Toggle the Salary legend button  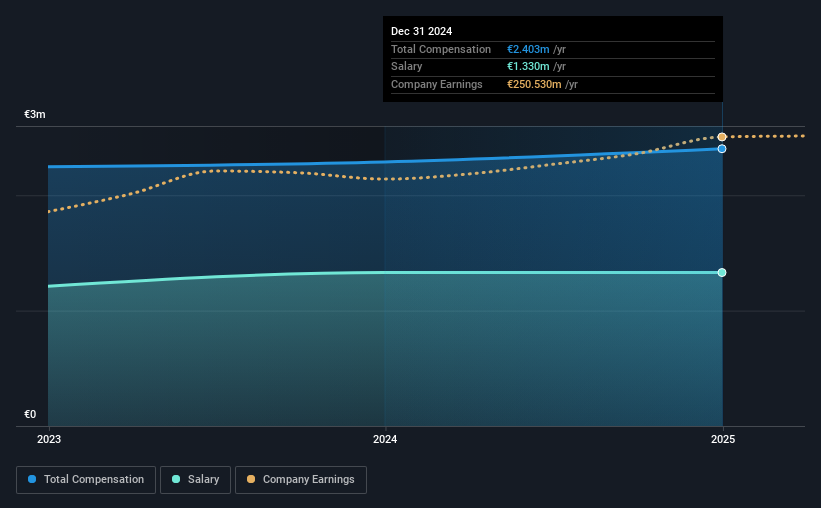click(x=195, y=480)
